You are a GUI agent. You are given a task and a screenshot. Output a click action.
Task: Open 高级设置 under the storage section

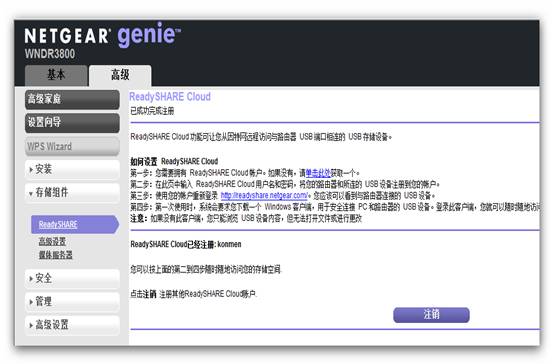[52, 241]
